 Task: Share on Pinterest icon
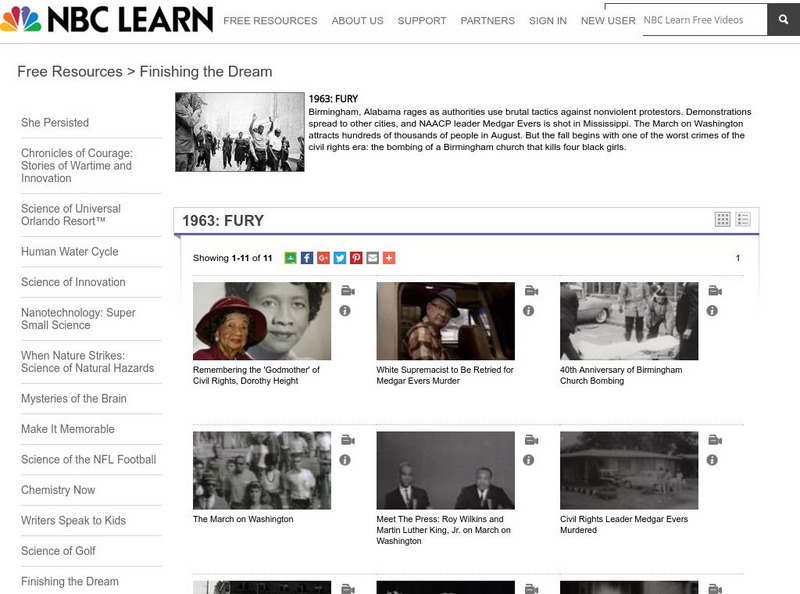pyautogui.click(x=356, y=258)
